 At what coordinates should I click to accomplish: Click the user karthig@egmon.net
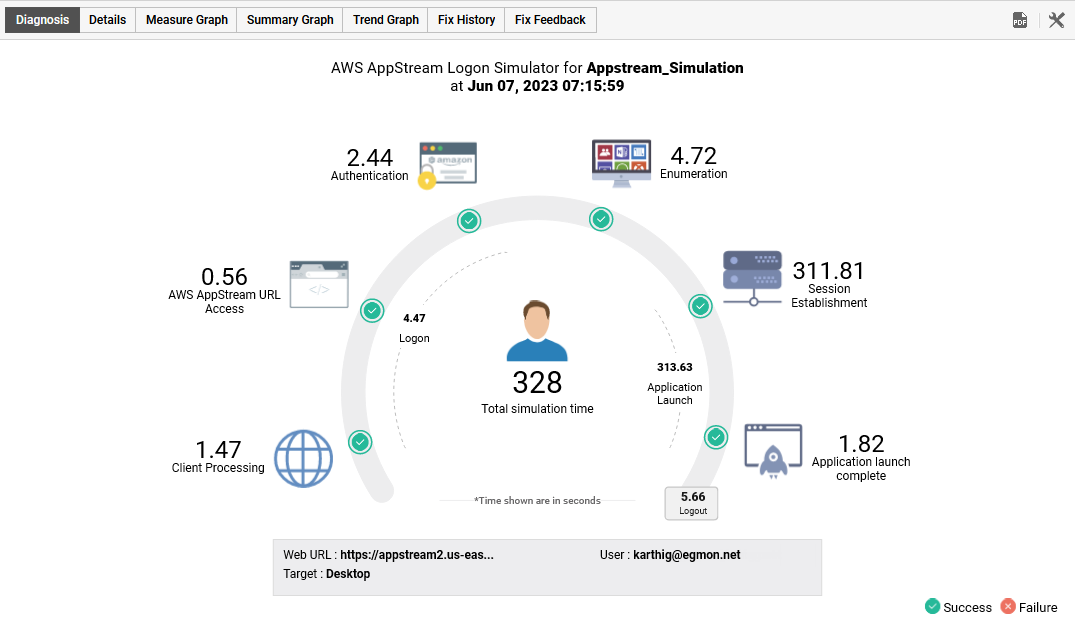(687, 555)
